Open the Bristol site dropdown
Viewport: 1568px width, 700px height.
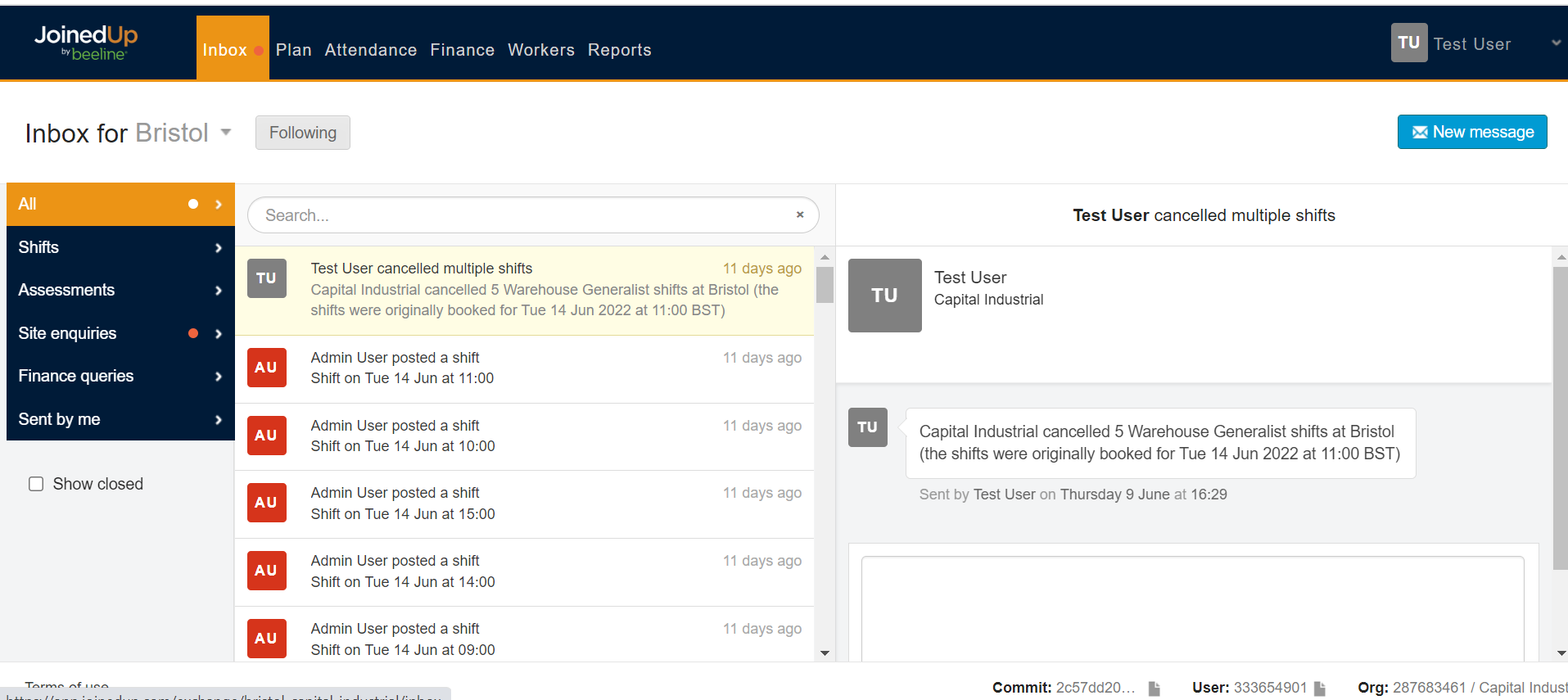(226, 133)
